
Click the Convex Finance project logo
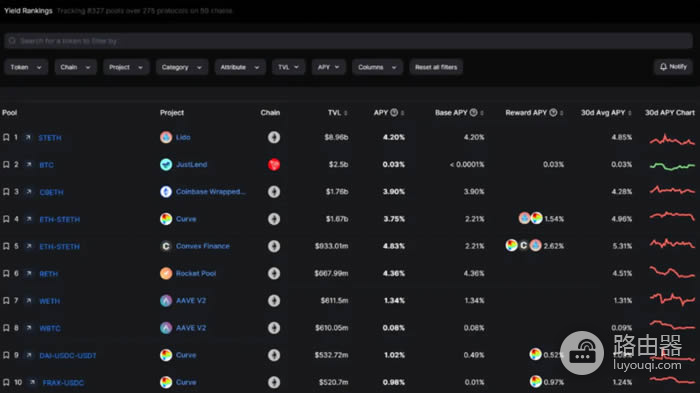(x=166, y=246)
